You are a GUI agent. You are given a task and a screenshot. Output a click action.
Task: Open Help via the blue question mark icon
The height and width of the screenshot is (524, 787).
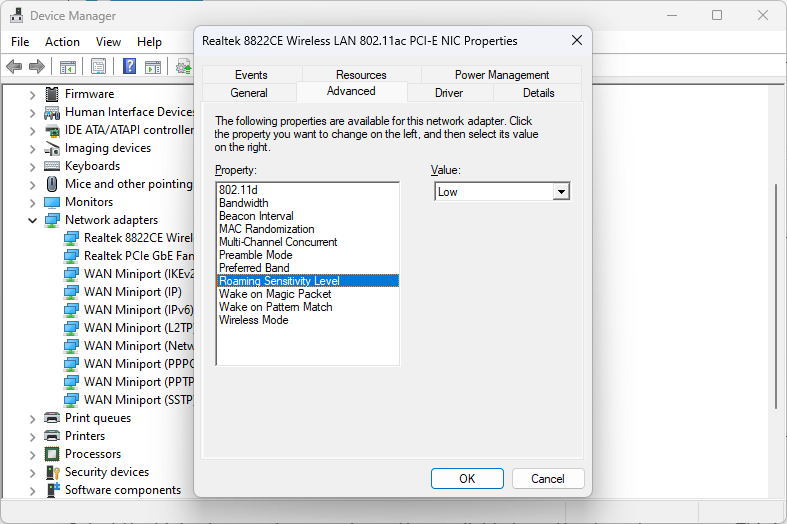click(129, 67)
